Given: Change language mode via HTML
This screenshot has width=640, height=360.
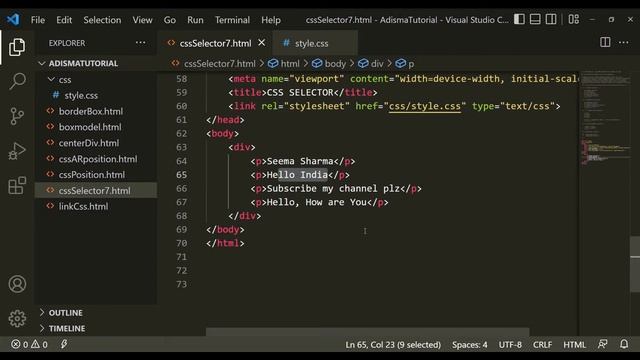Looking at the screenshot, I should click(x=574, y=344).
